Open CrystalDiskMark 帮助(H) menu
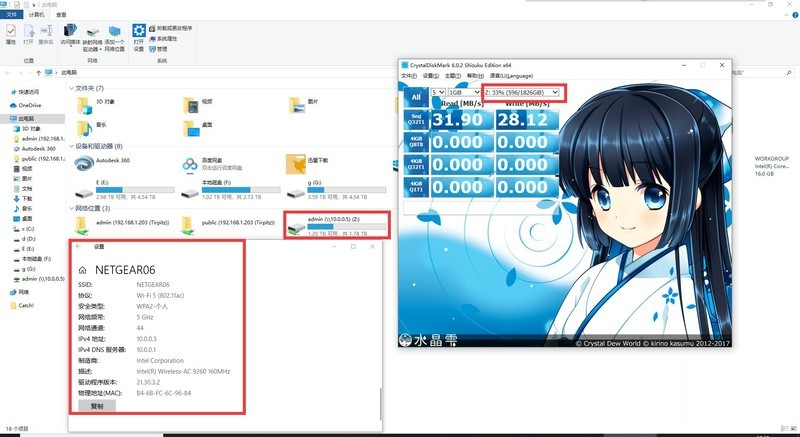The image size is (800, 437). pos(474,75)
